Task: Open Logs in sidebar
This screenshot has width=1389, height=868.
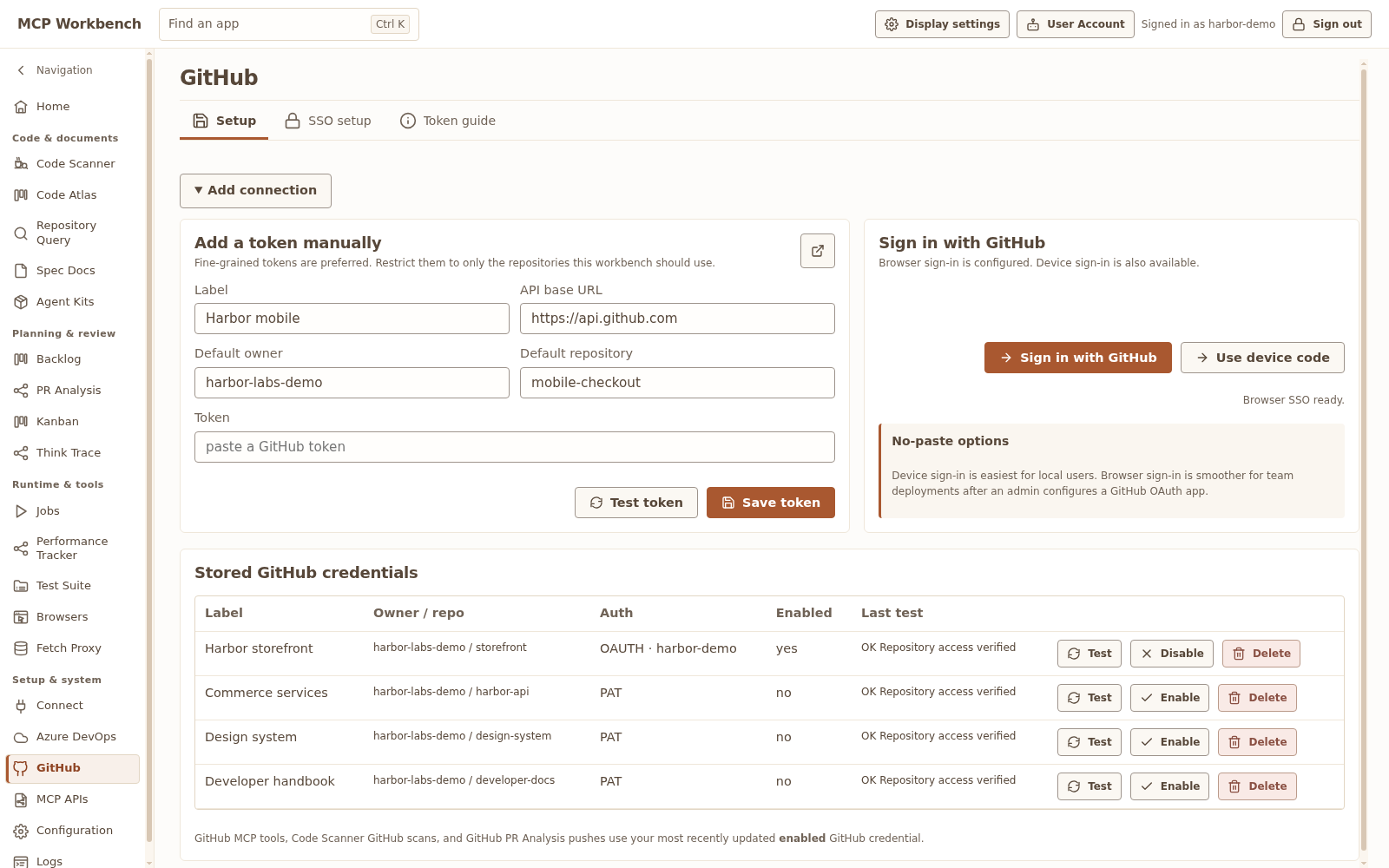Action: (x=73, y=861)
